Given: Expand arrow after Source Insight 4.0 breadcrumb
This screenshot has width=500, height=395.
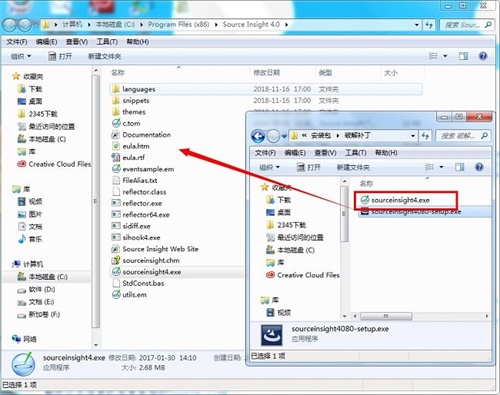Looking at the screenshot, I should point(286,25).
